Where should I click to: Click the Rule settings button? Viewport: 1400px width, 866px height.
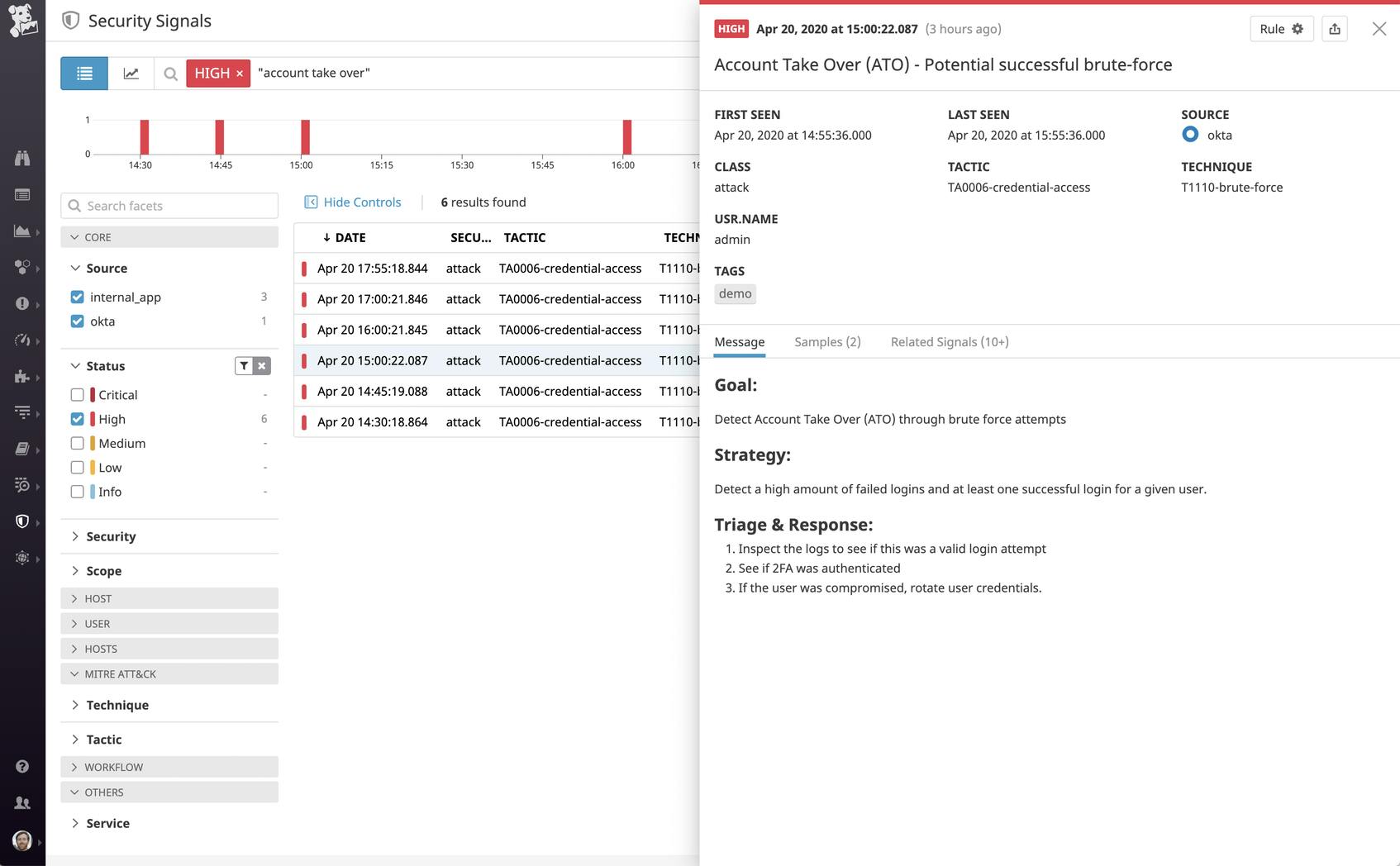click(x=1281, y=28)
